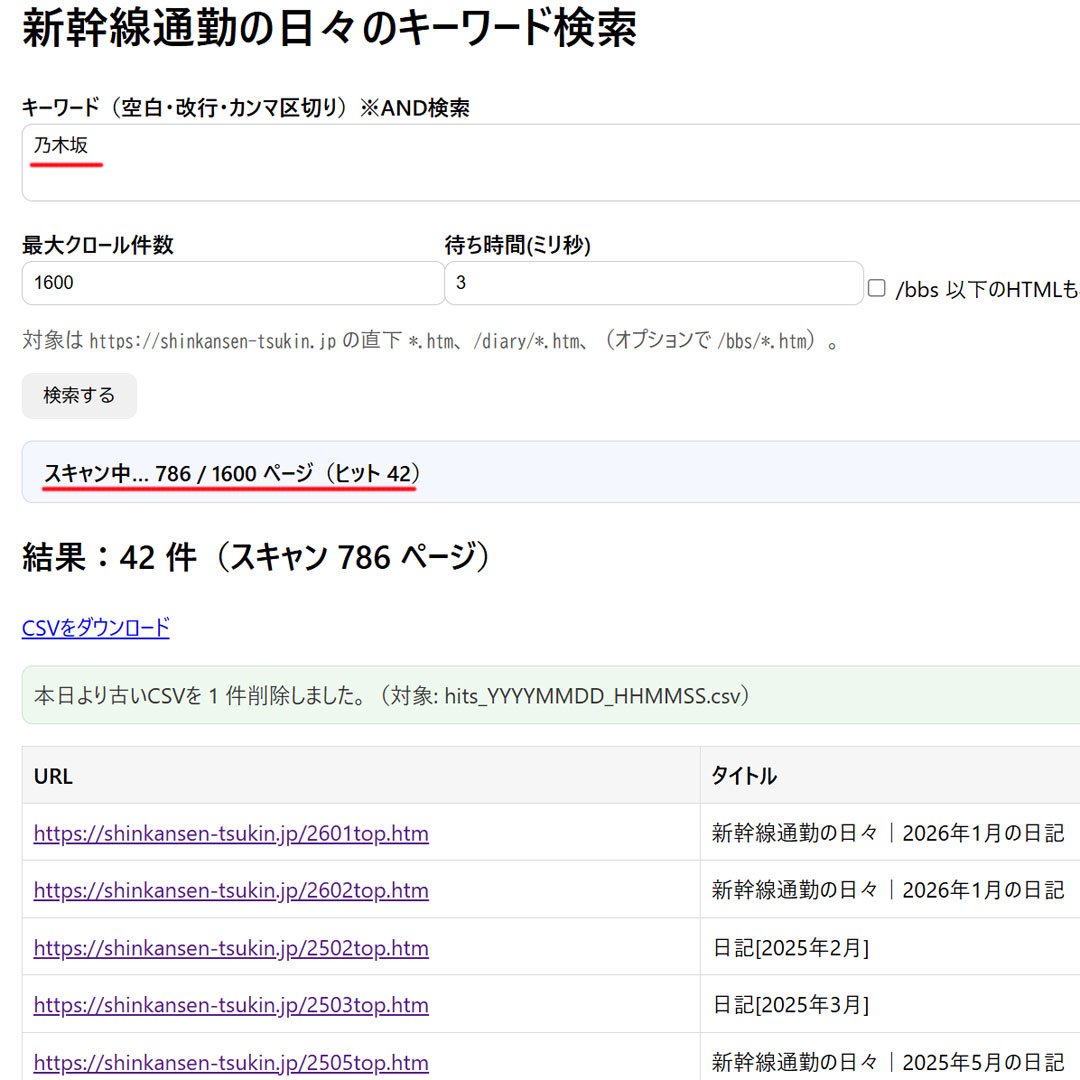Open the 2602top.htm URL link
The height and width of the screenshot is (1080, 1080).
[x=231, y=891]
